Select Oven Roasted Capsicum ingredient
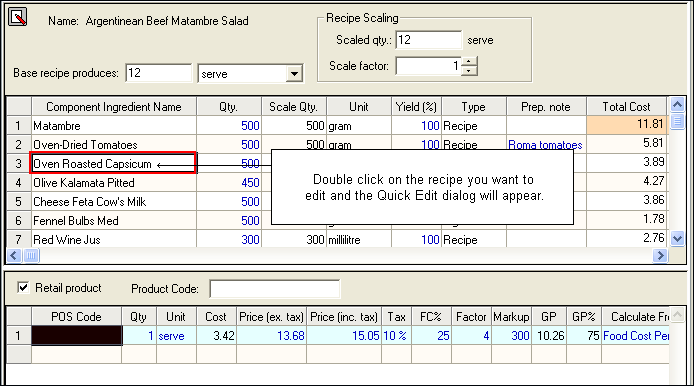The image size is (694, 386). coord(114,163)
